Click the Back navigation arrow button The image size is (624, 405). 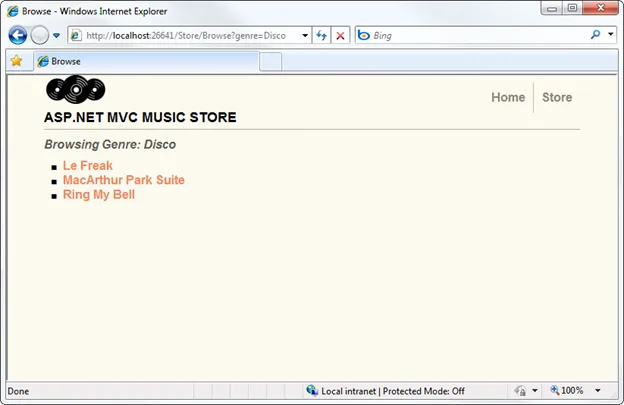[x=18, y=35]
